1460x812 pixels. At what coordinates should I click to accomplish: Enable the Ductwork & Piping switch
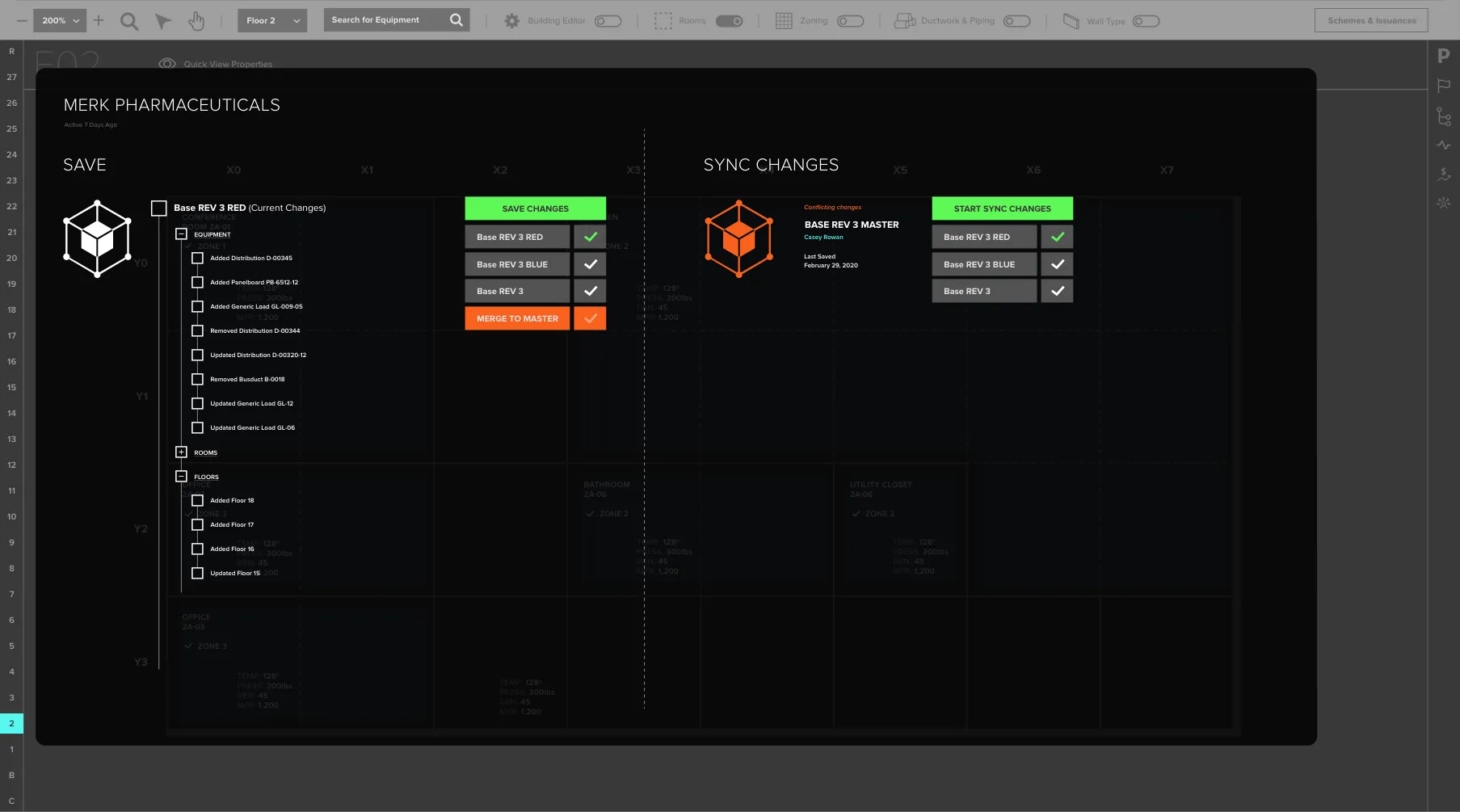[1017, 21]
